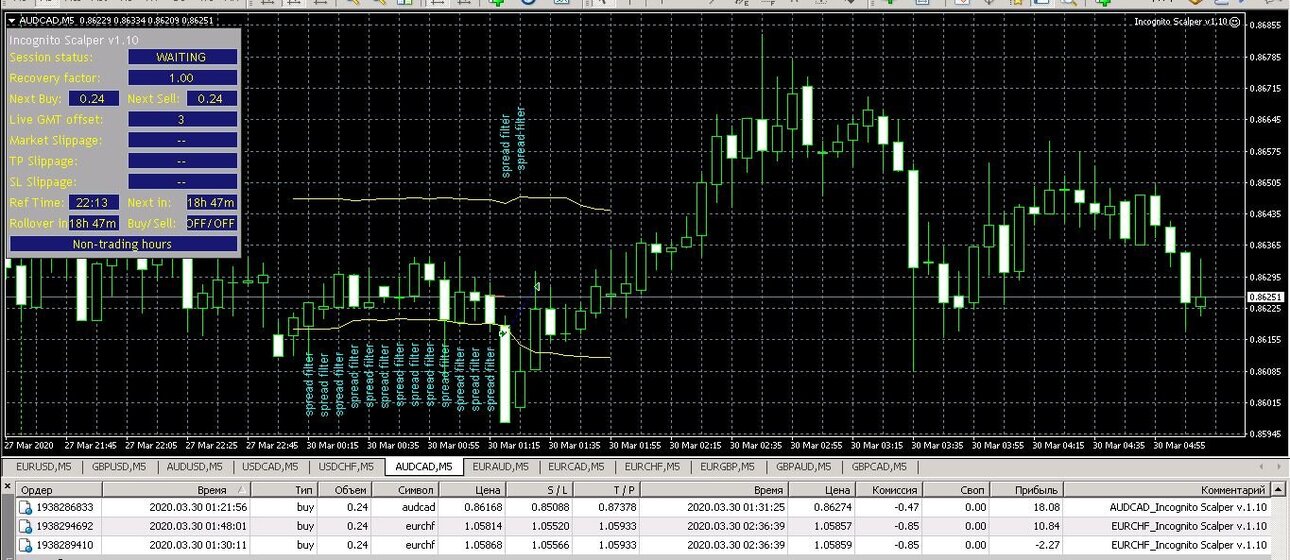Viewport: 1290px width, 560px height.
Task: Show the EURCHF,M5 chart tab
Action: [x=653, y=466]
